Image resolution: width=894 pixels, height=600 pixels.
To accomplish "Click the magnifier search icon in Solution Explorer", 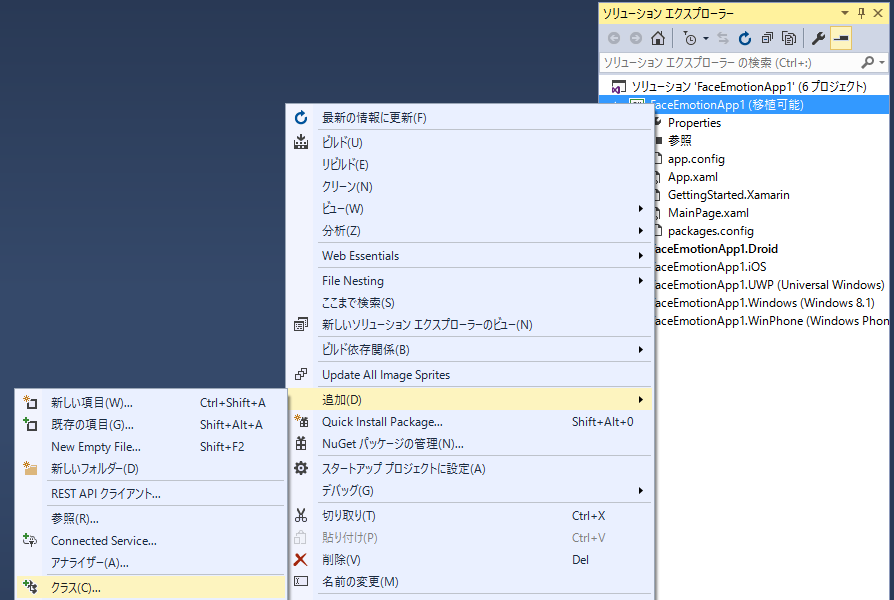I will (867, 62).
